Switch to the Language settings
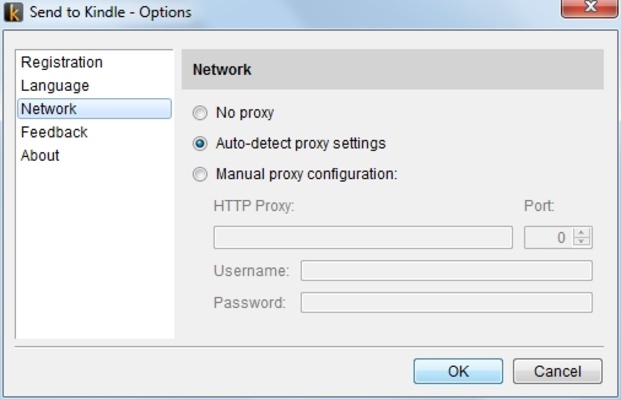 (x=55, y=86)
